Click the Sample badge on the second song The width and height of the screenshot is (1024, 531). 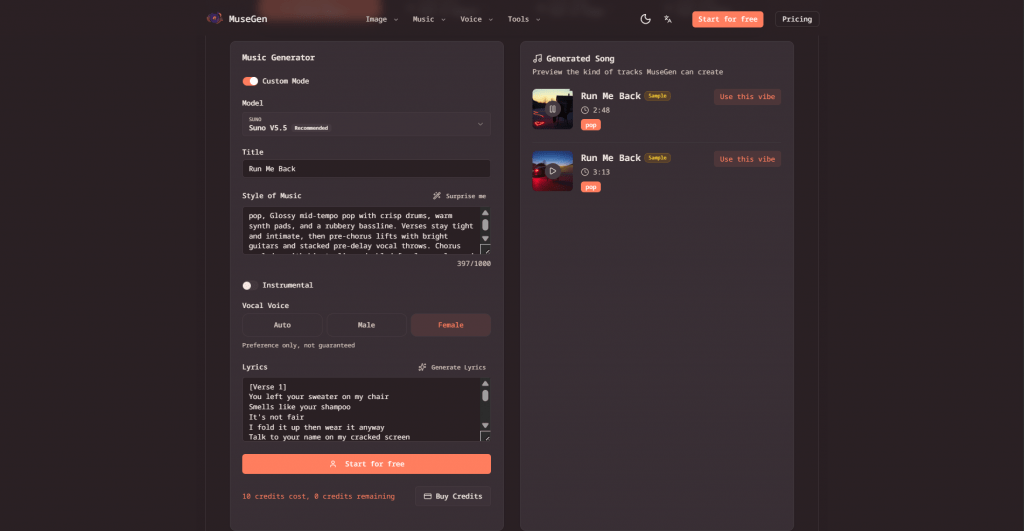[658, 158]
